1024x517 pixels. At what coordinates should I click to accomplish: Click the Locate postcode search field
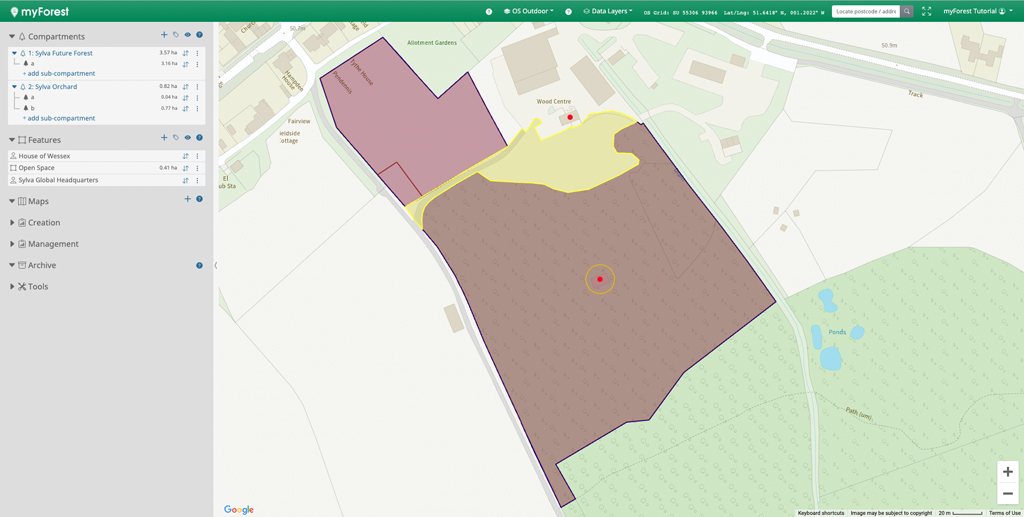pyautogui.click(x=865, y=11)
